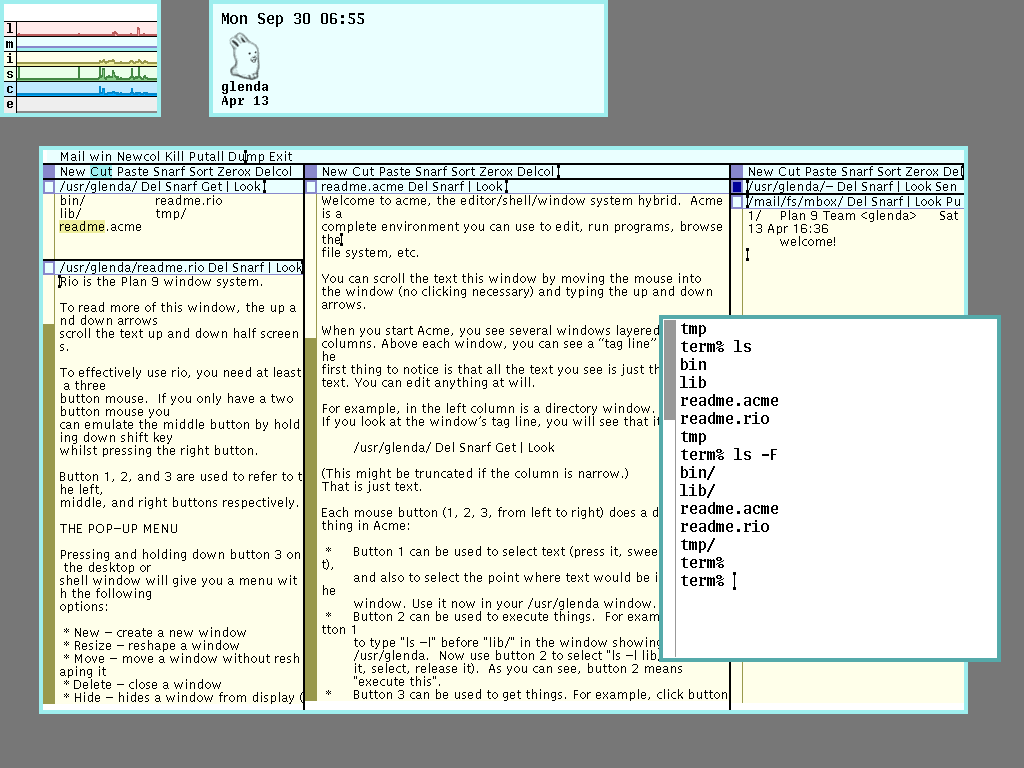This screenshot has height=768, width=1024.
Task: Click Mail in the acme top tag
Action: [x=72, y=157]
